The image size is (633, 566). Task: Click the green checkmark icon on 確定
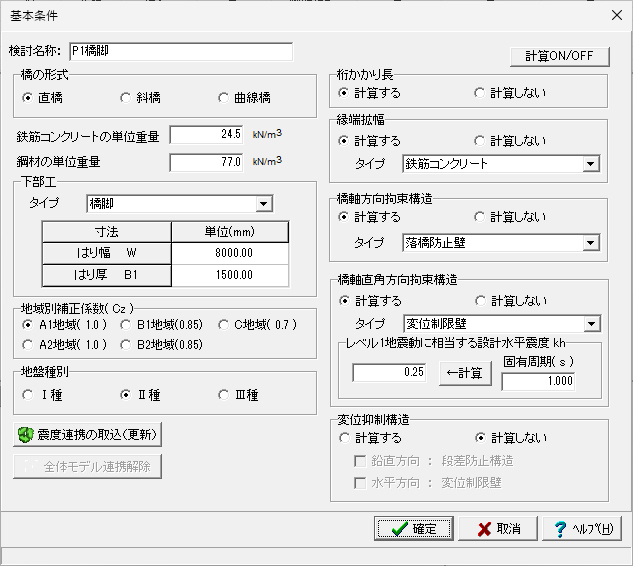tap(399, 529)
